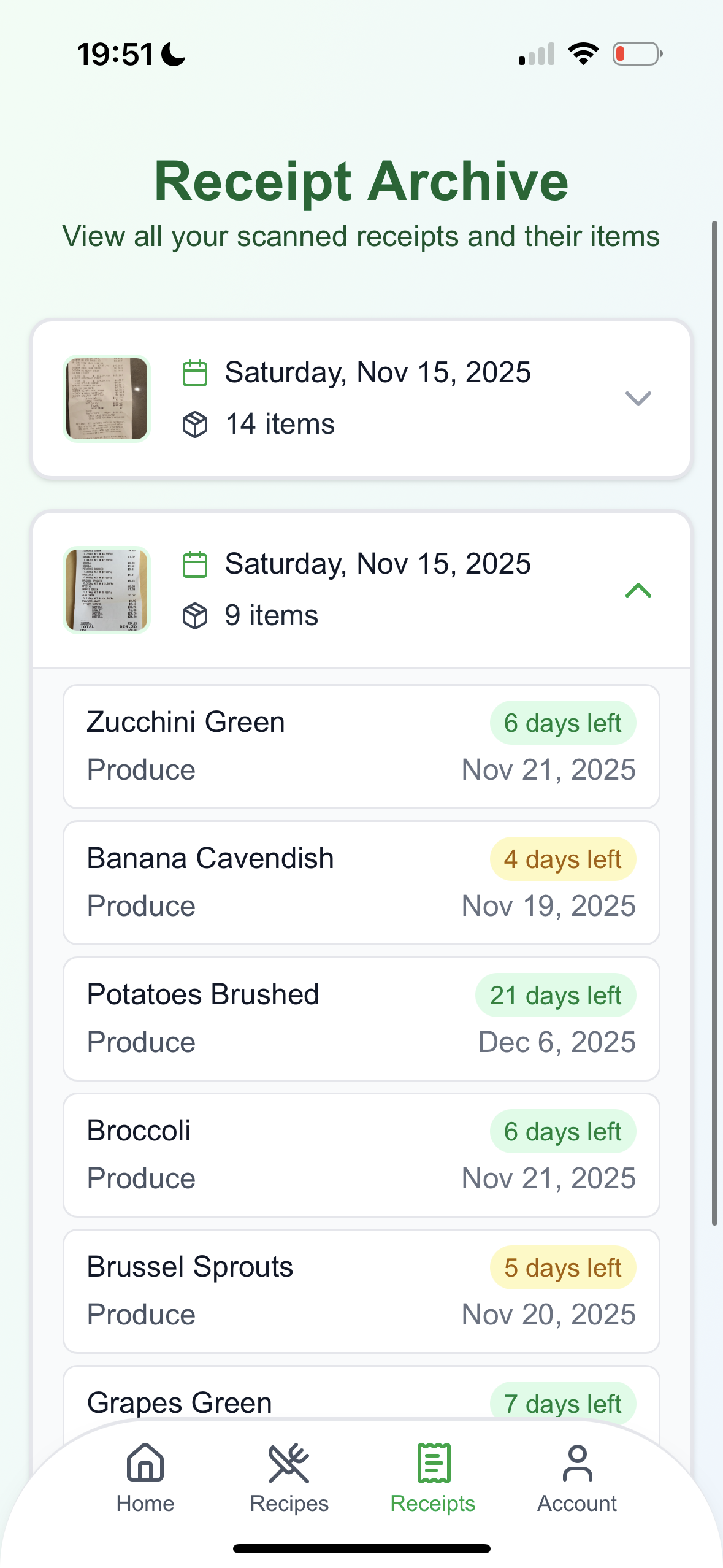This screenshot has height=1568, width=723.
Task: Click the box icon beside 9 items
Action: (x=195, y=616)
